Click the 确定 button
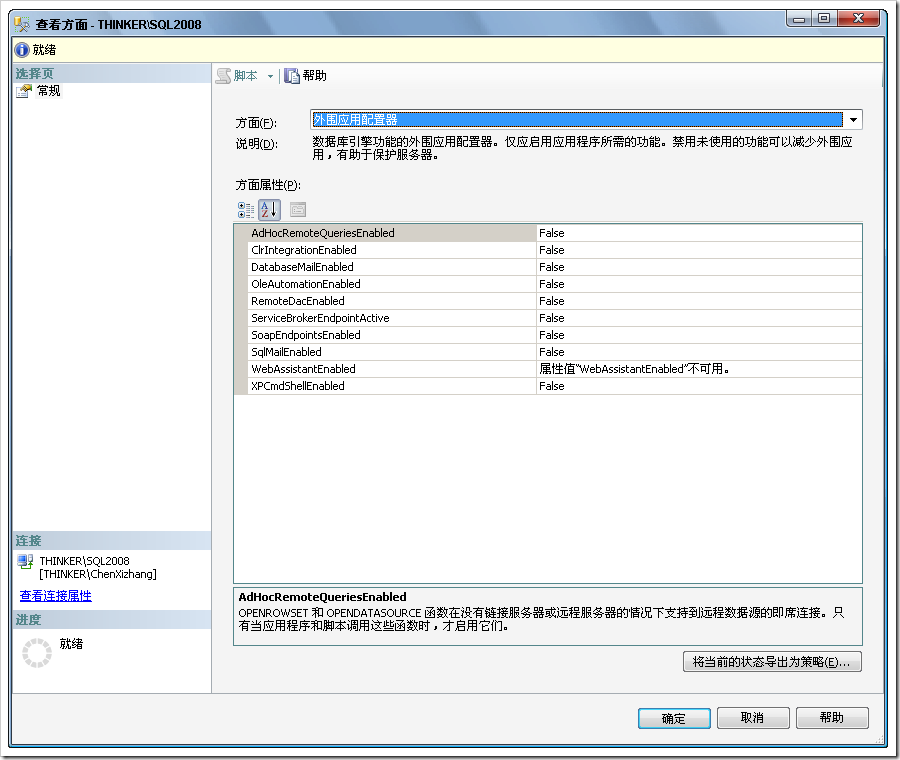Screen dimensions: 900x760 point(673,718)
